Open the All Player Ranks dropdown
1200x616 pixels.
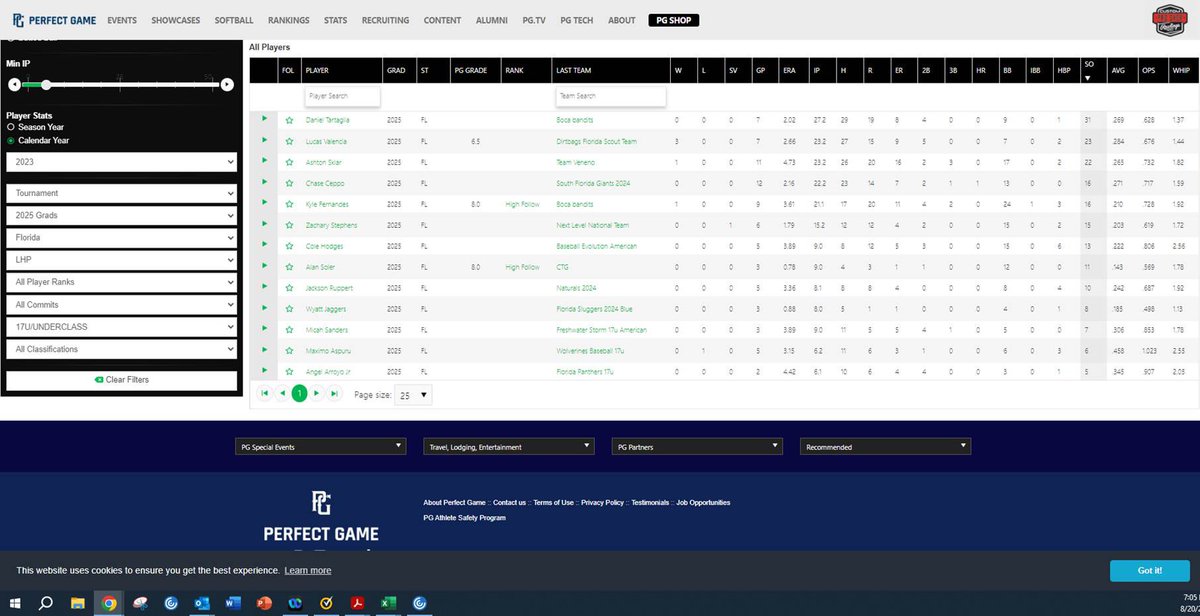pos(121,282)
